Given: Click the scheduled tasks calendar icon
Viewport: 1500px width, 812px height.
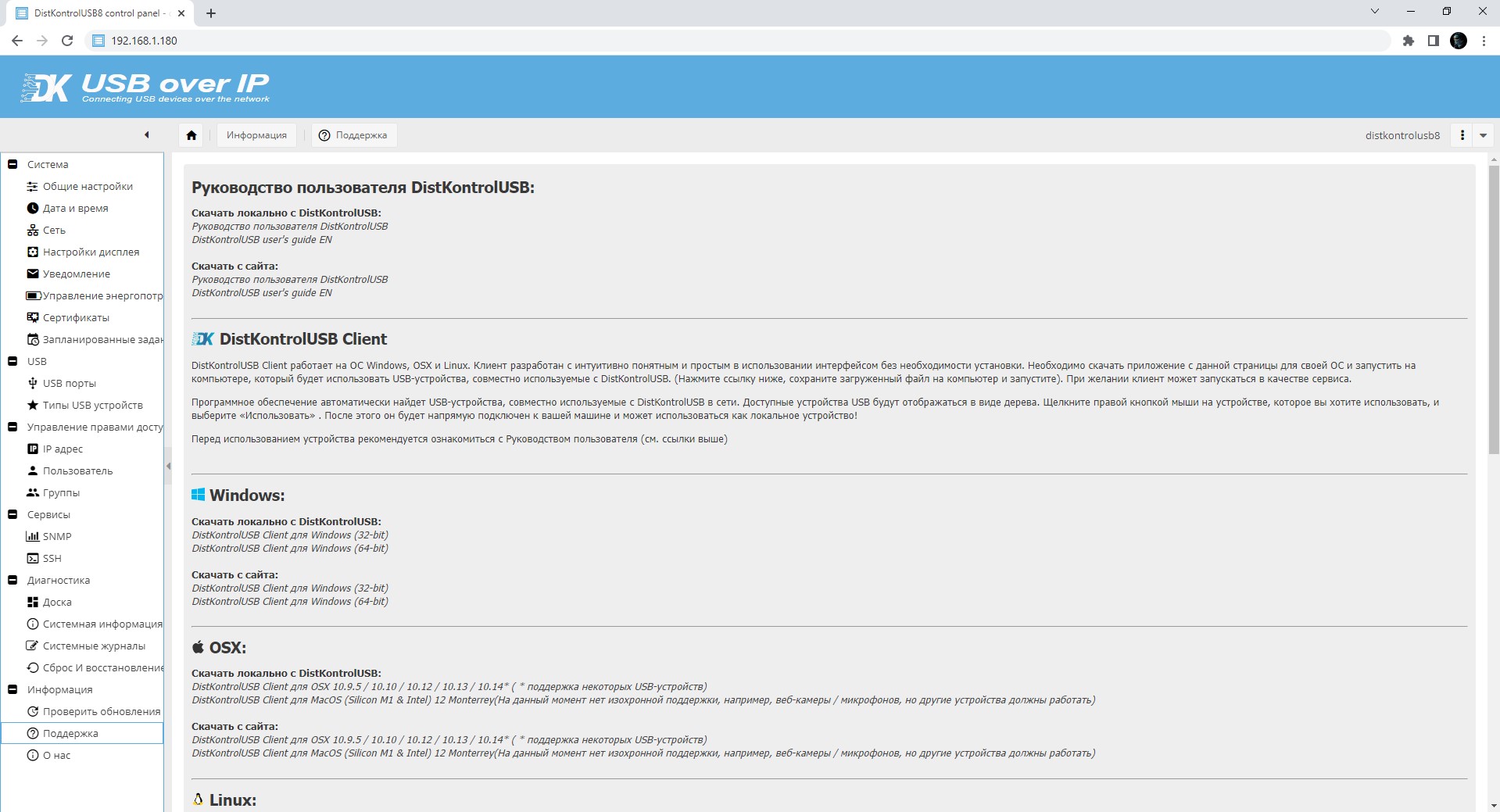Looking at the screenshot, I should click(x=32, y=339).
